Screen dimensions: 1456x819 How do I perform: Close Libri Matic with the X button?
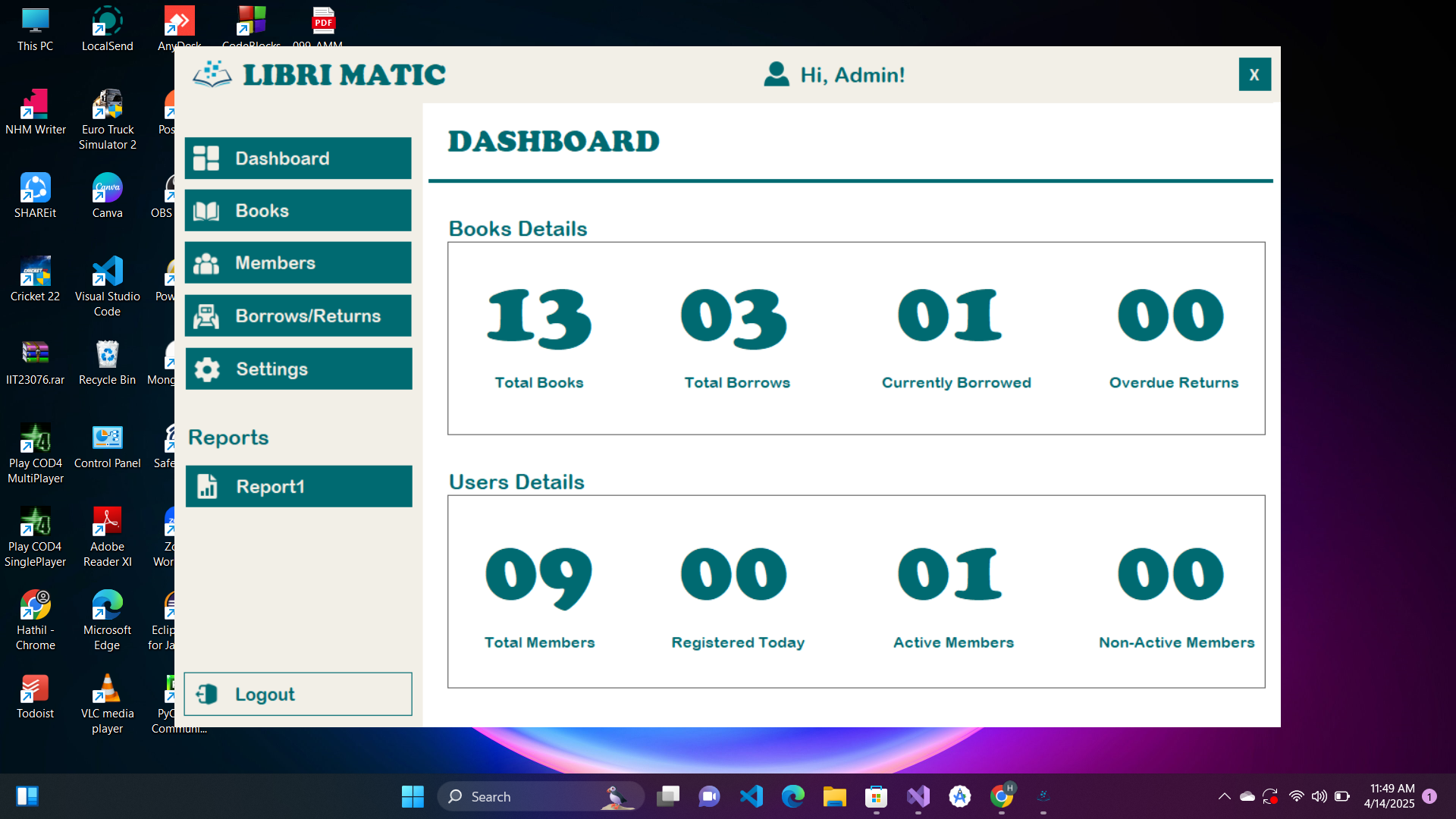1254,74
